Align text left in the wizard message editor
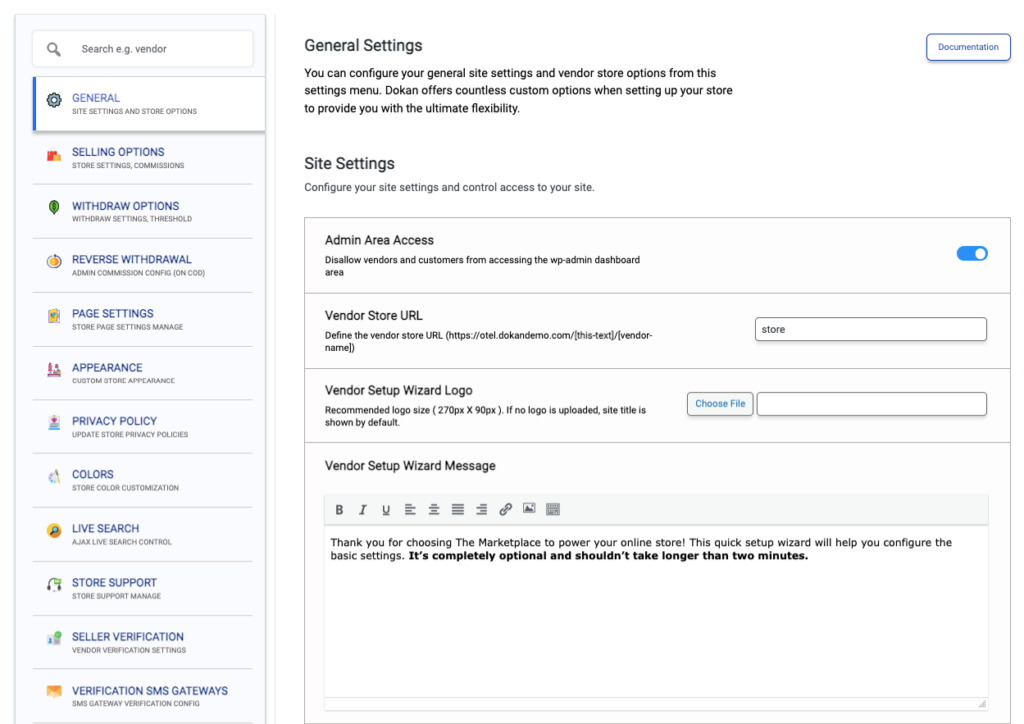Image resolution: width=1024 pixels, height=724 pixels. [x=410, y=510]
